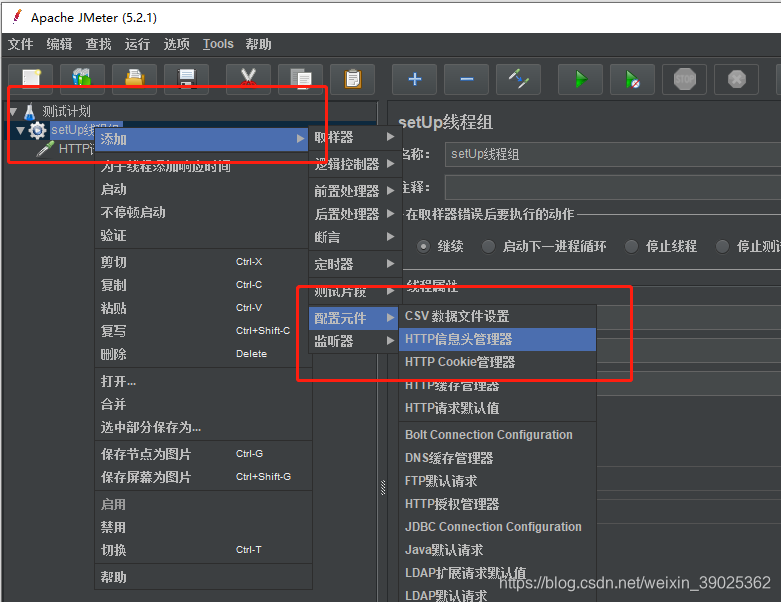Click the Collapse all minus icon
The width and height of the screenshot is (781, 602).
[467, 79]
